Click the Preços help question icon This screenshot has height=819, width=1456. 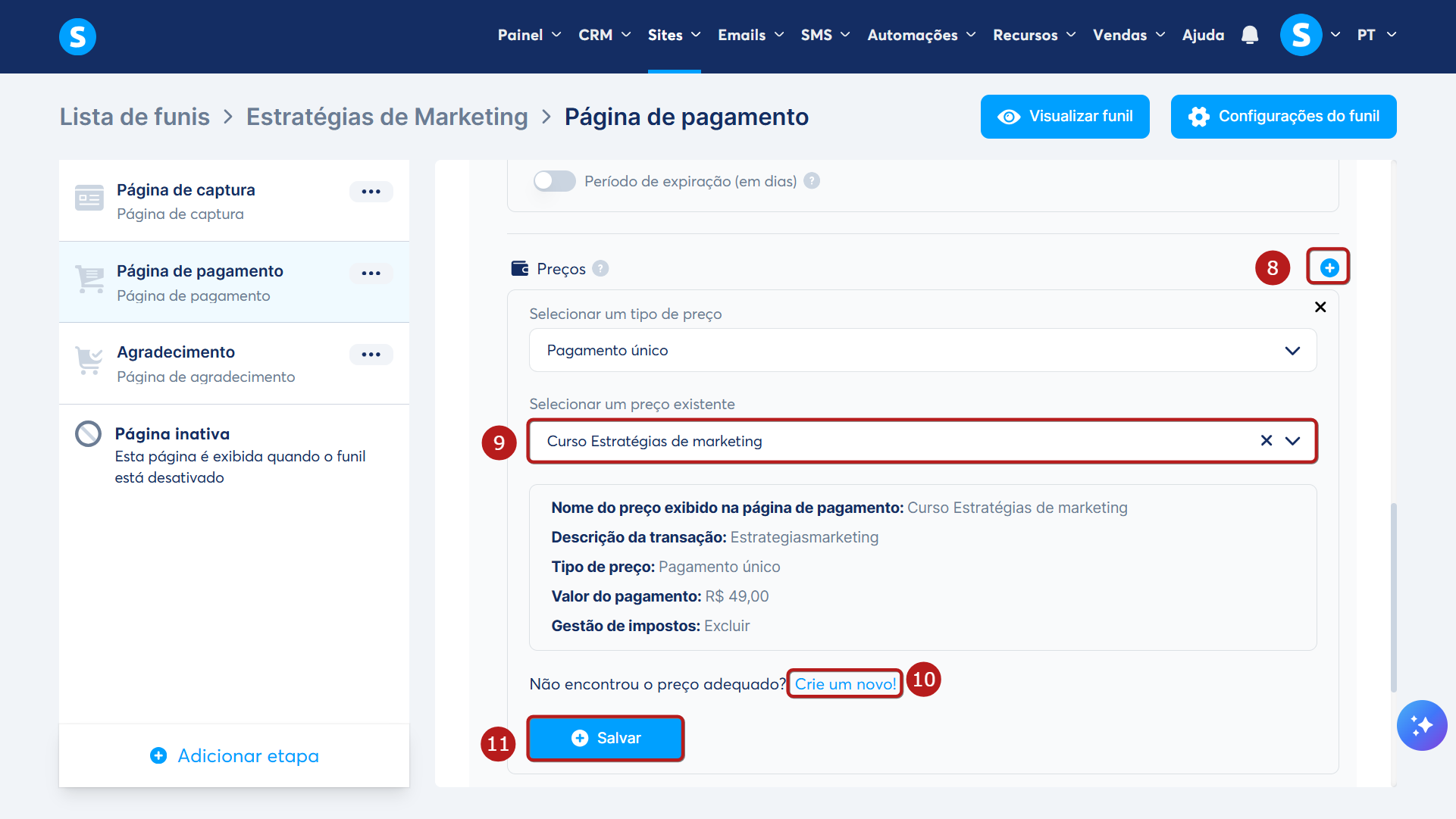coord(600,269)
